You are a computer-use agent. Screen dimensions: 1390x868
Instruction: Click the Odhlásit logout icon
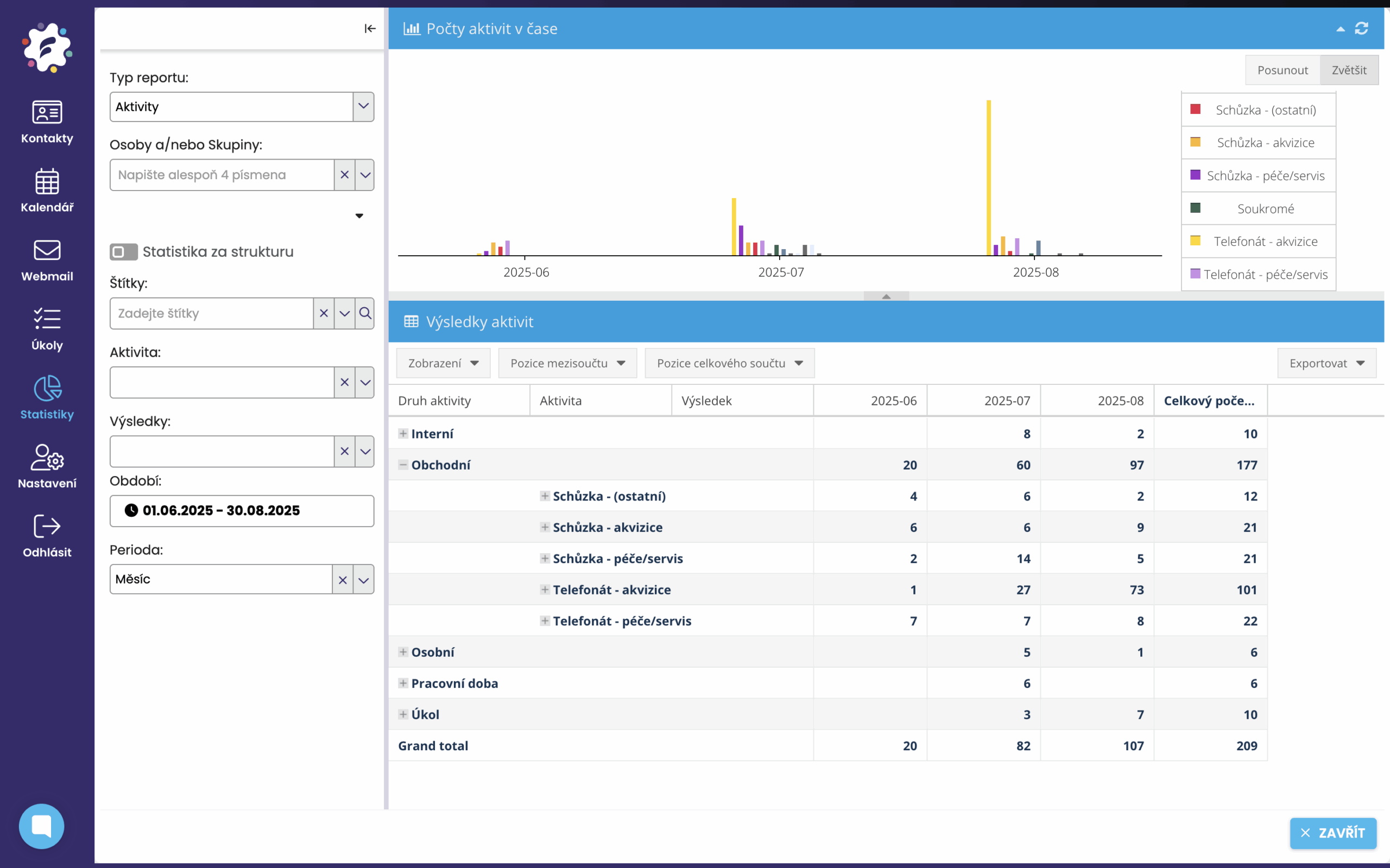point(47,526)
